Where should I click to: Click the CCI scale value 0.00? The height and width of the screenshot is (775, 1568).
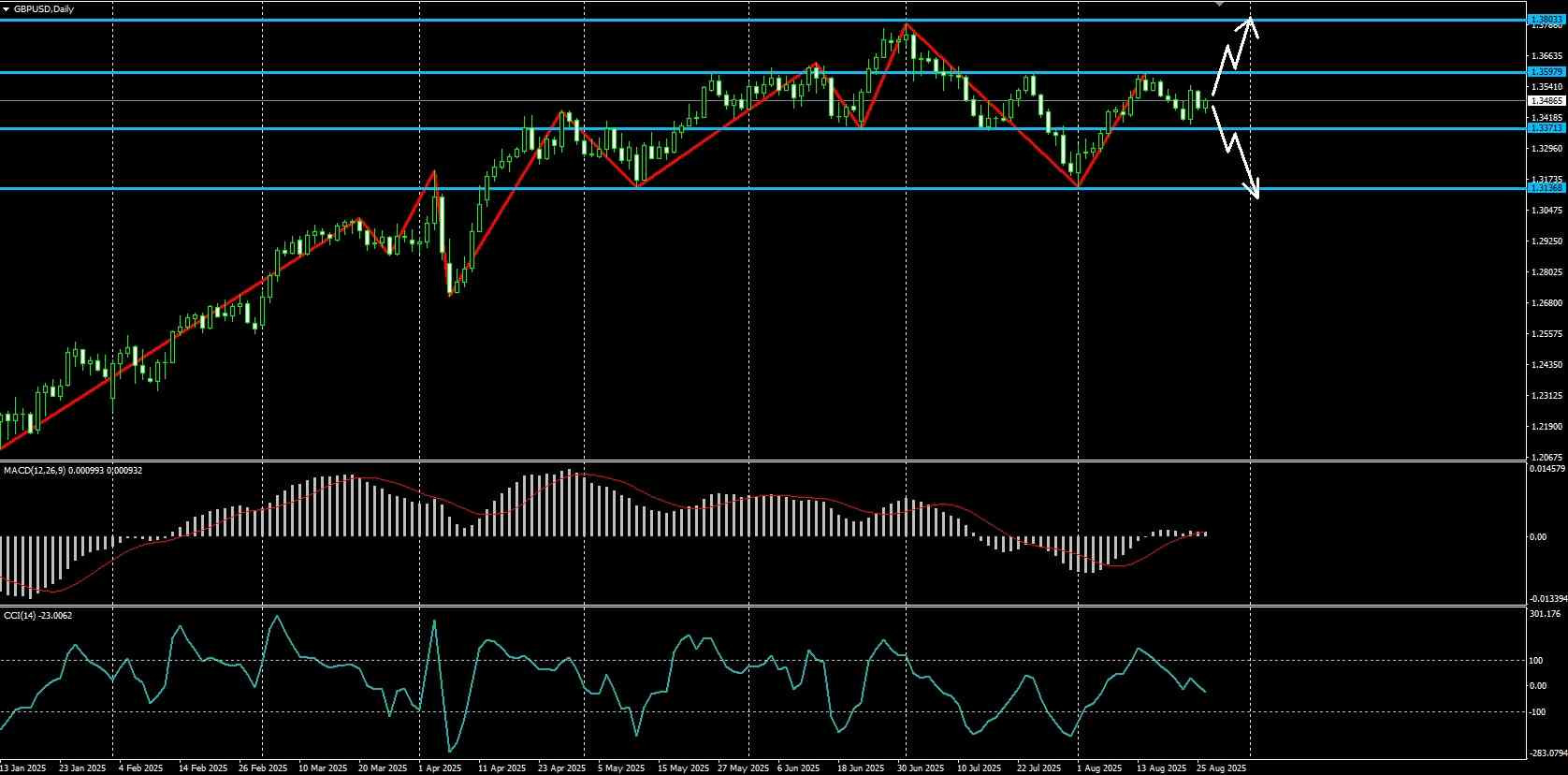point(1538,686)
